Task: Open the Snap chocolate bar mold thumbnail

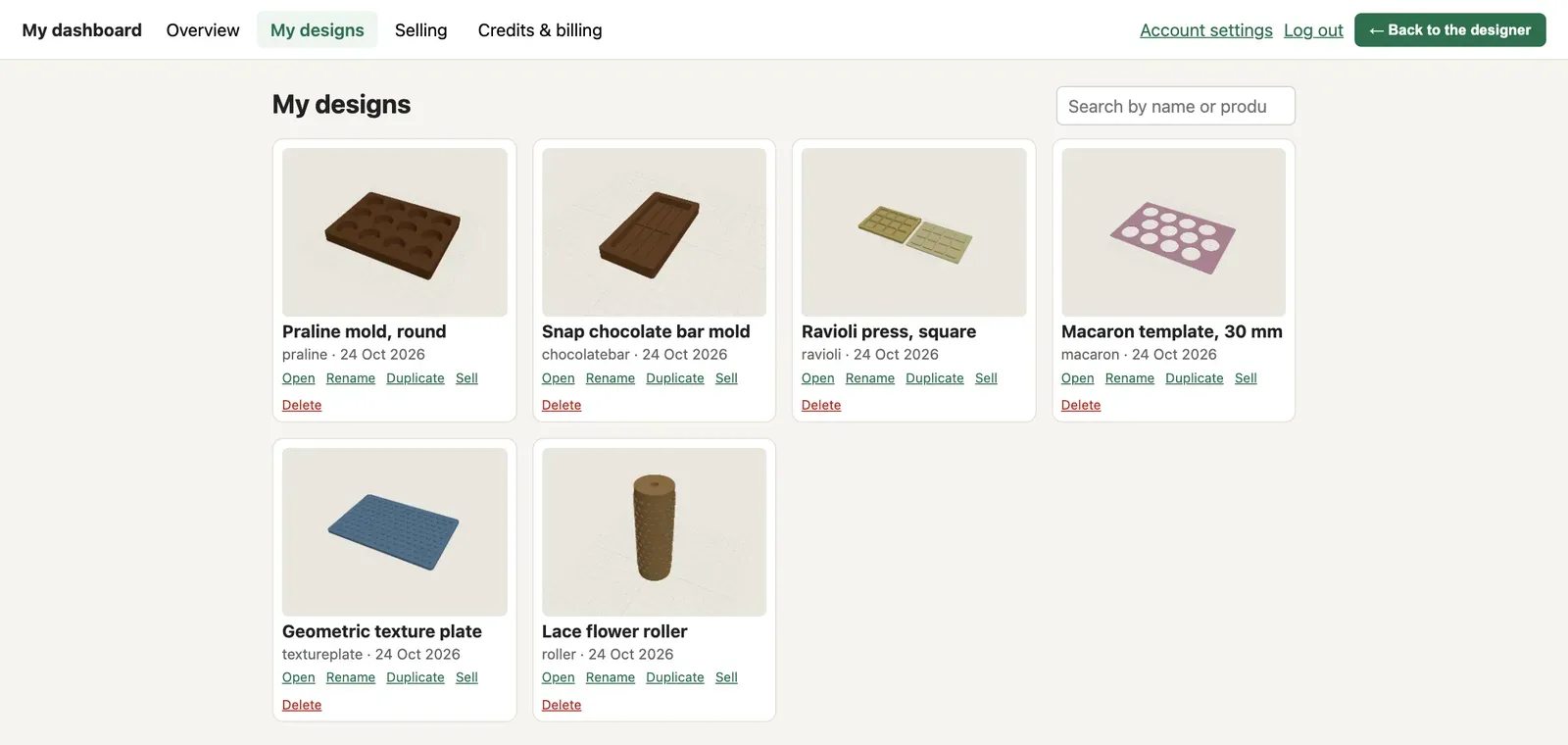Action: pos(655,232)
